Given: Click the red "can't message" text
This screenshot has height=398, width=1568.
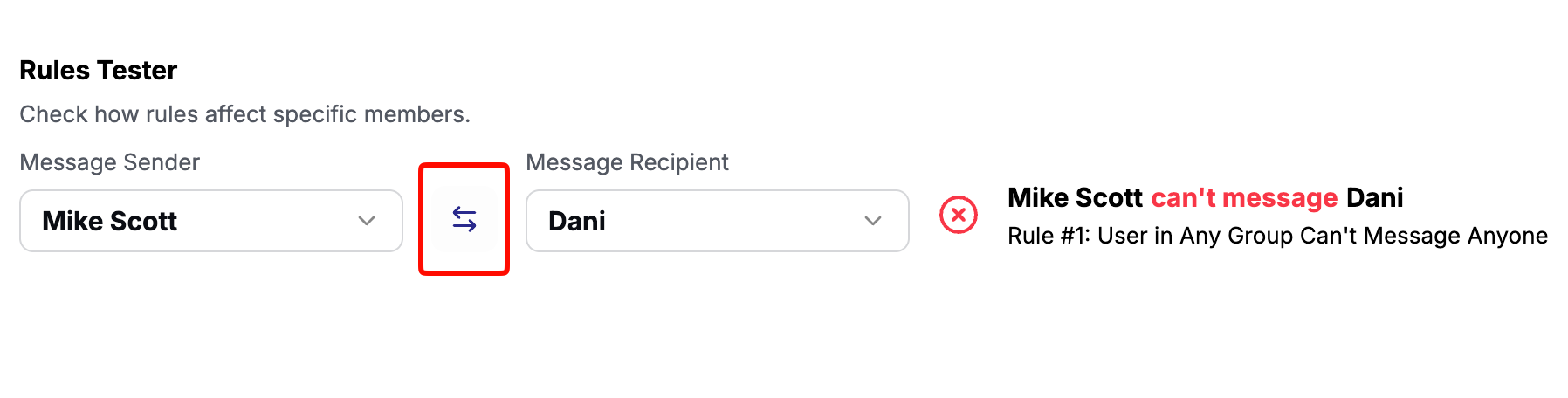Looking at the screenshot, I should pos(1244,198).
